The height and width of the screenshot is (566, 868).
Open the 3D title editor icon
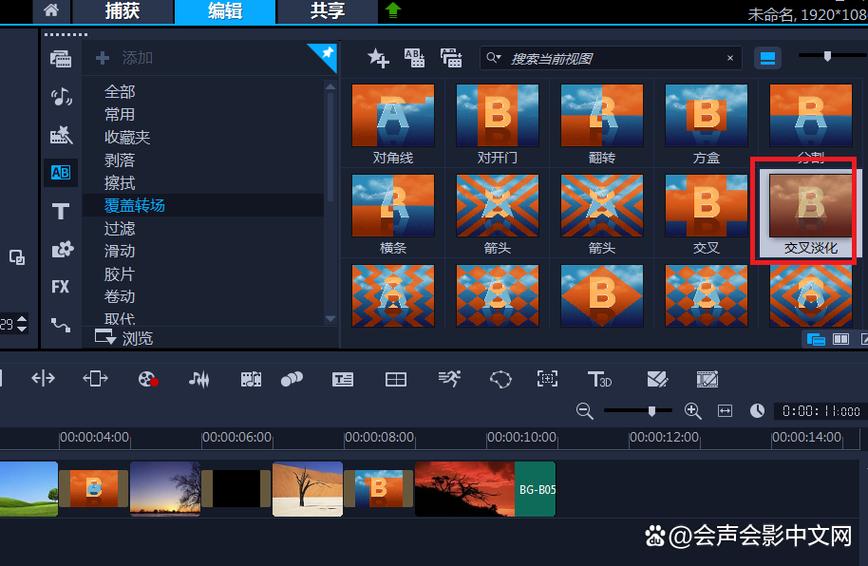600,379
